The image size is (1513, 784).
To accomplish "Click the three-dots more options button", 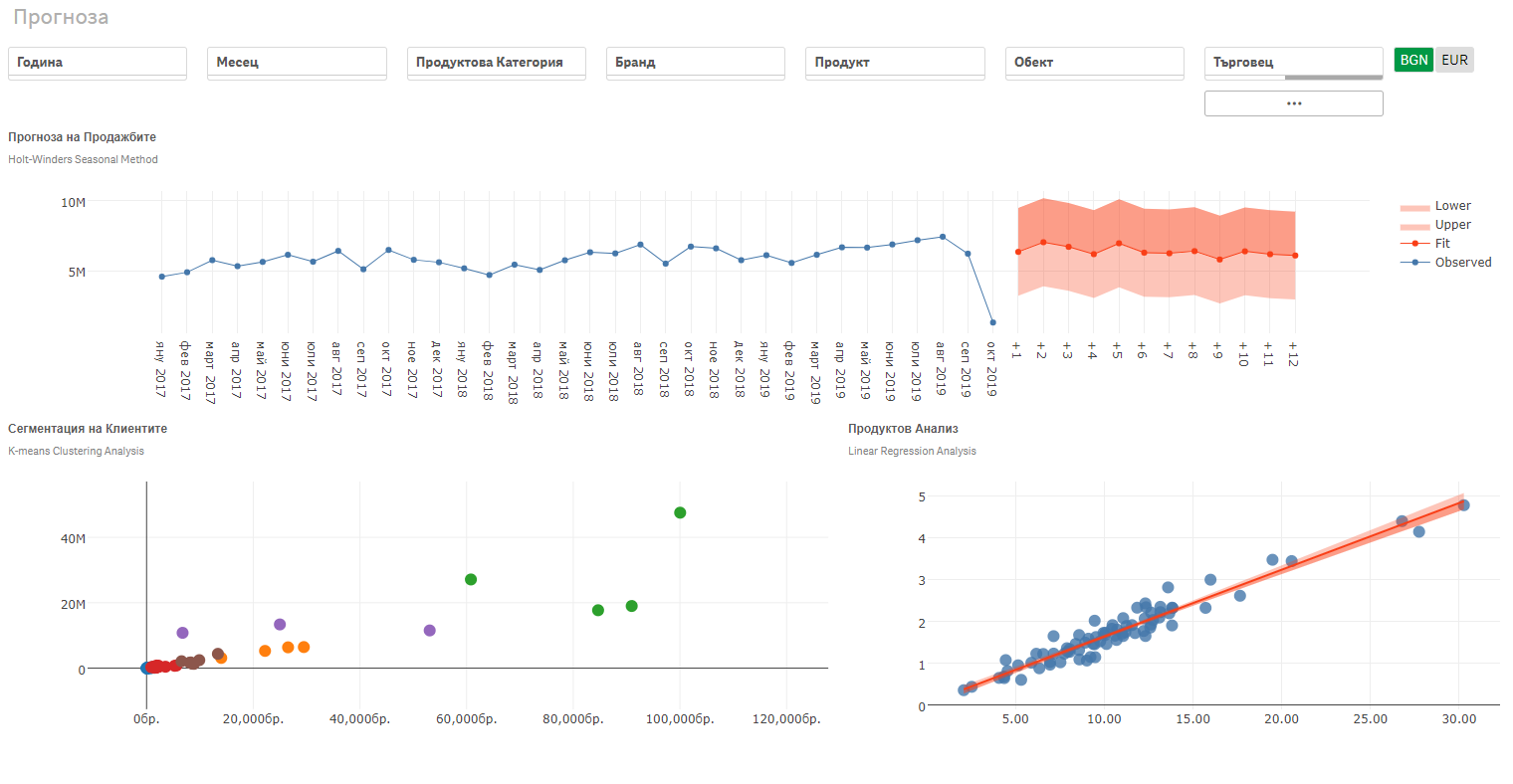I will point(1293,103).
